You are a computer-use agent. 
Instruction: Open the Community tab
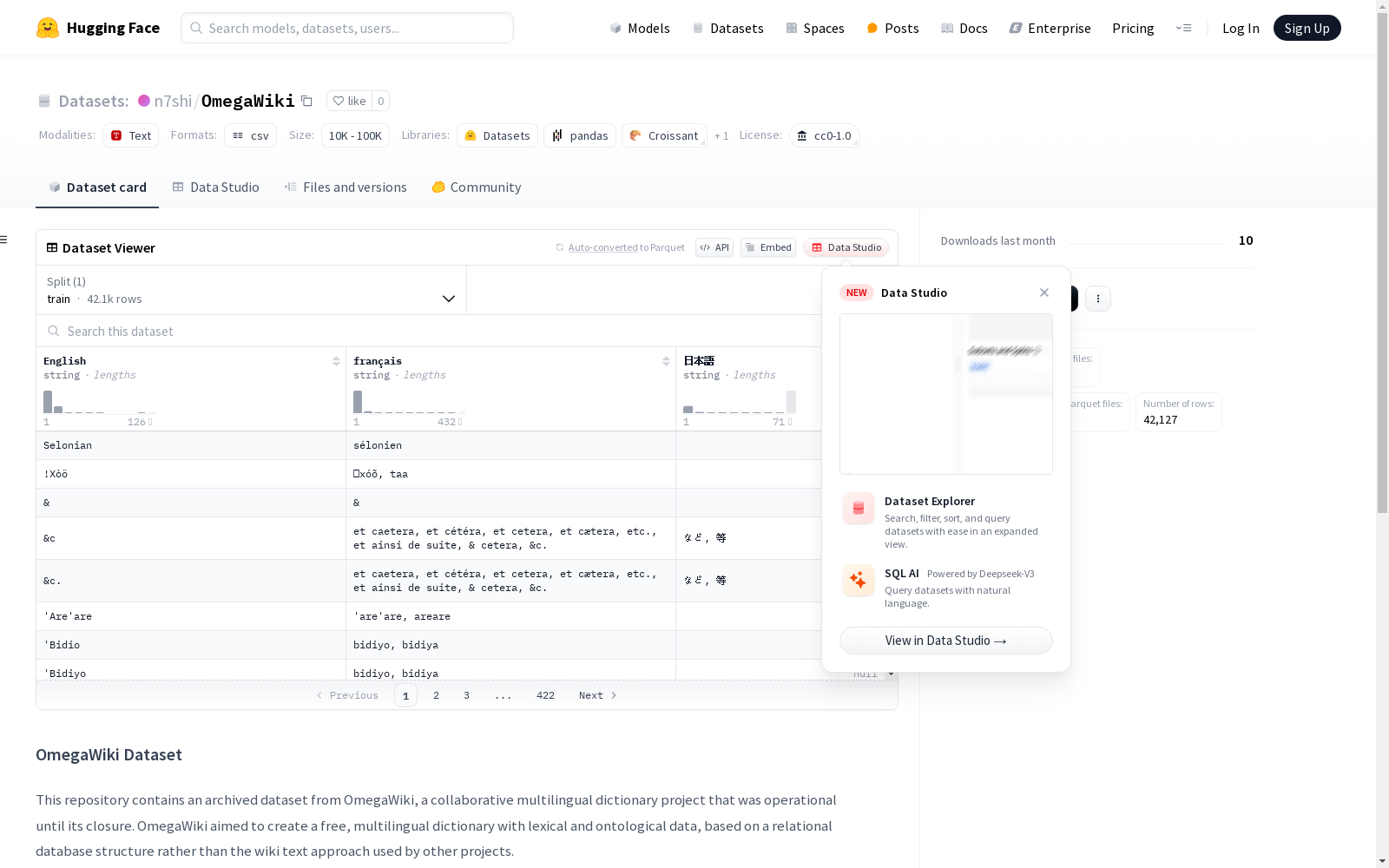pyautogui.click(x=477, y=187)
